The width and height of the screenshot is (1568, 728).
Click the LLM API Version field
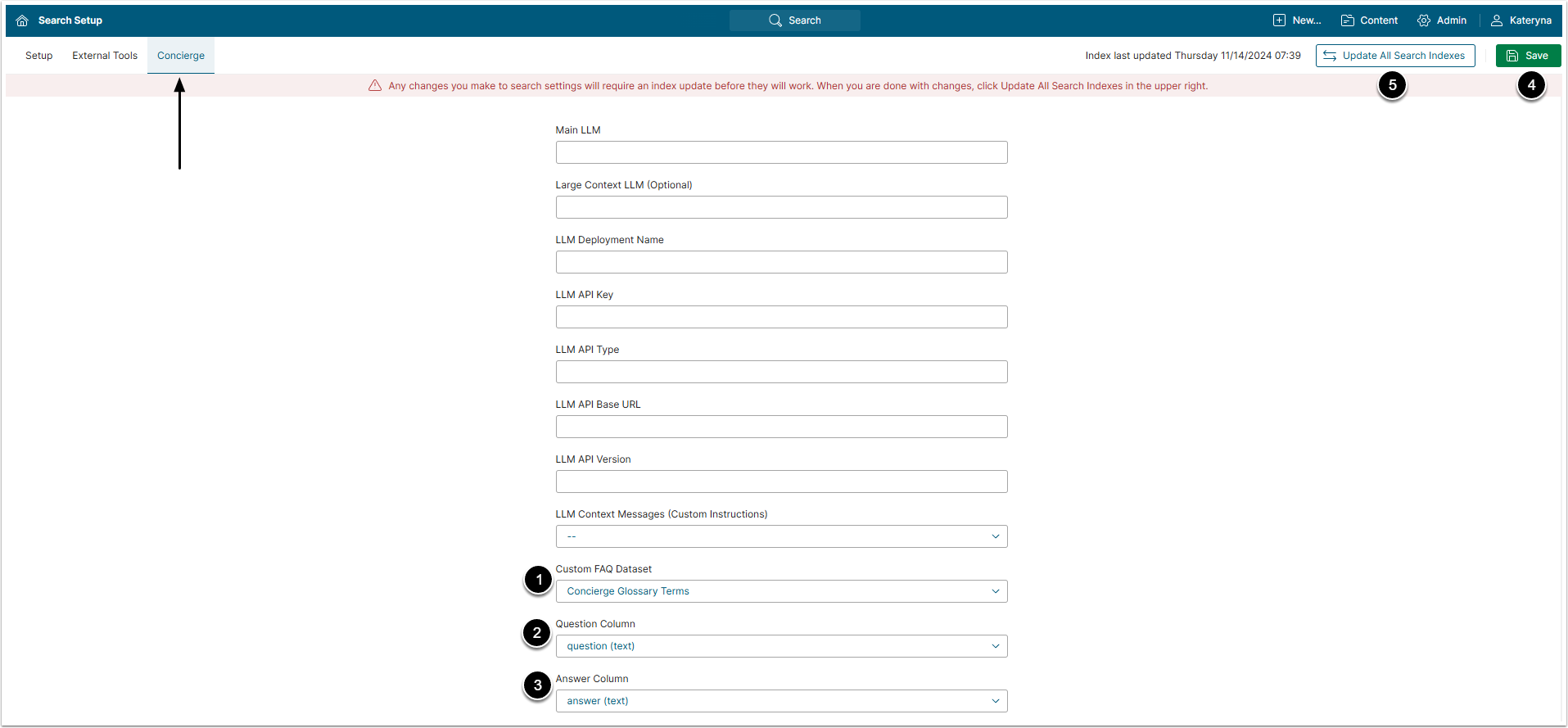pos(781,482)
